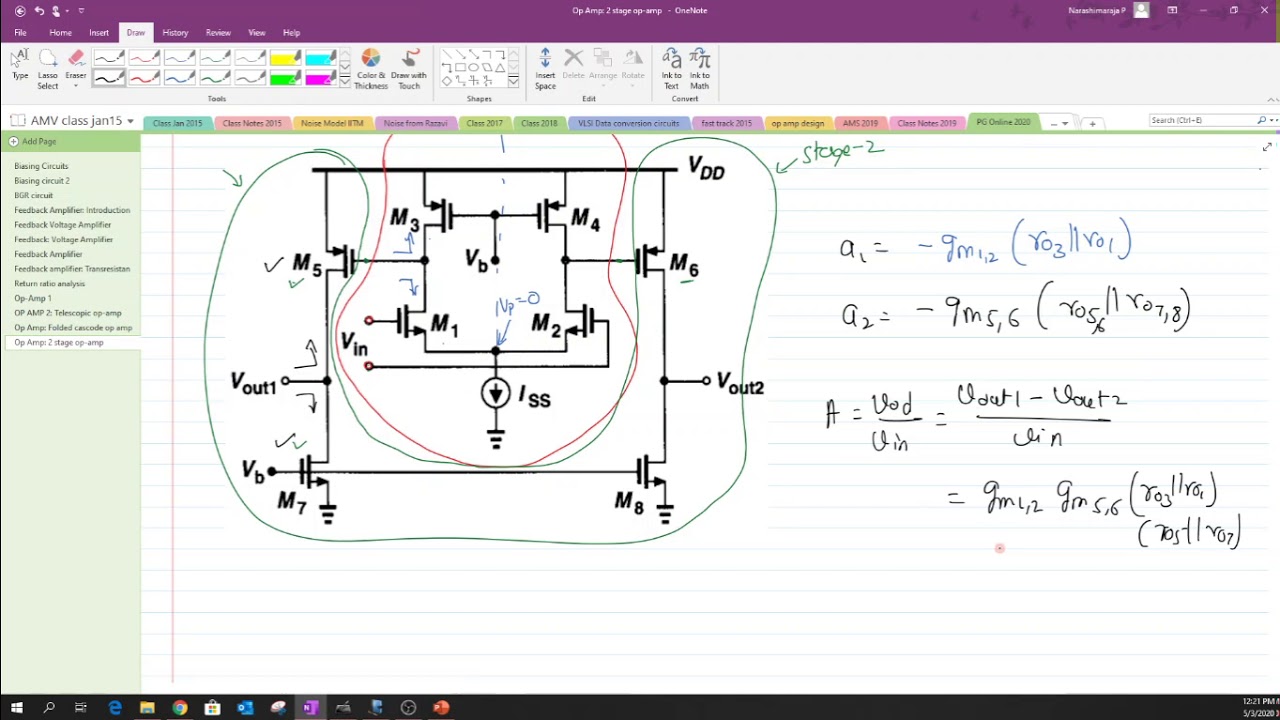This screenshot has height=720, width=1280.
Task: Click the Search (Ctrl+E) box
Action: click(x=1203, y=120)
